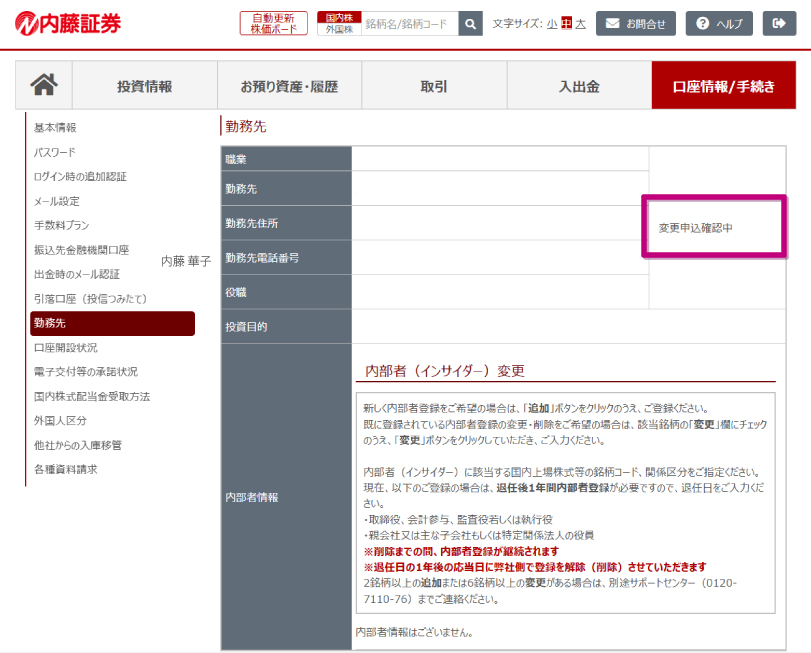Set font size to 大

click(580, 24)
